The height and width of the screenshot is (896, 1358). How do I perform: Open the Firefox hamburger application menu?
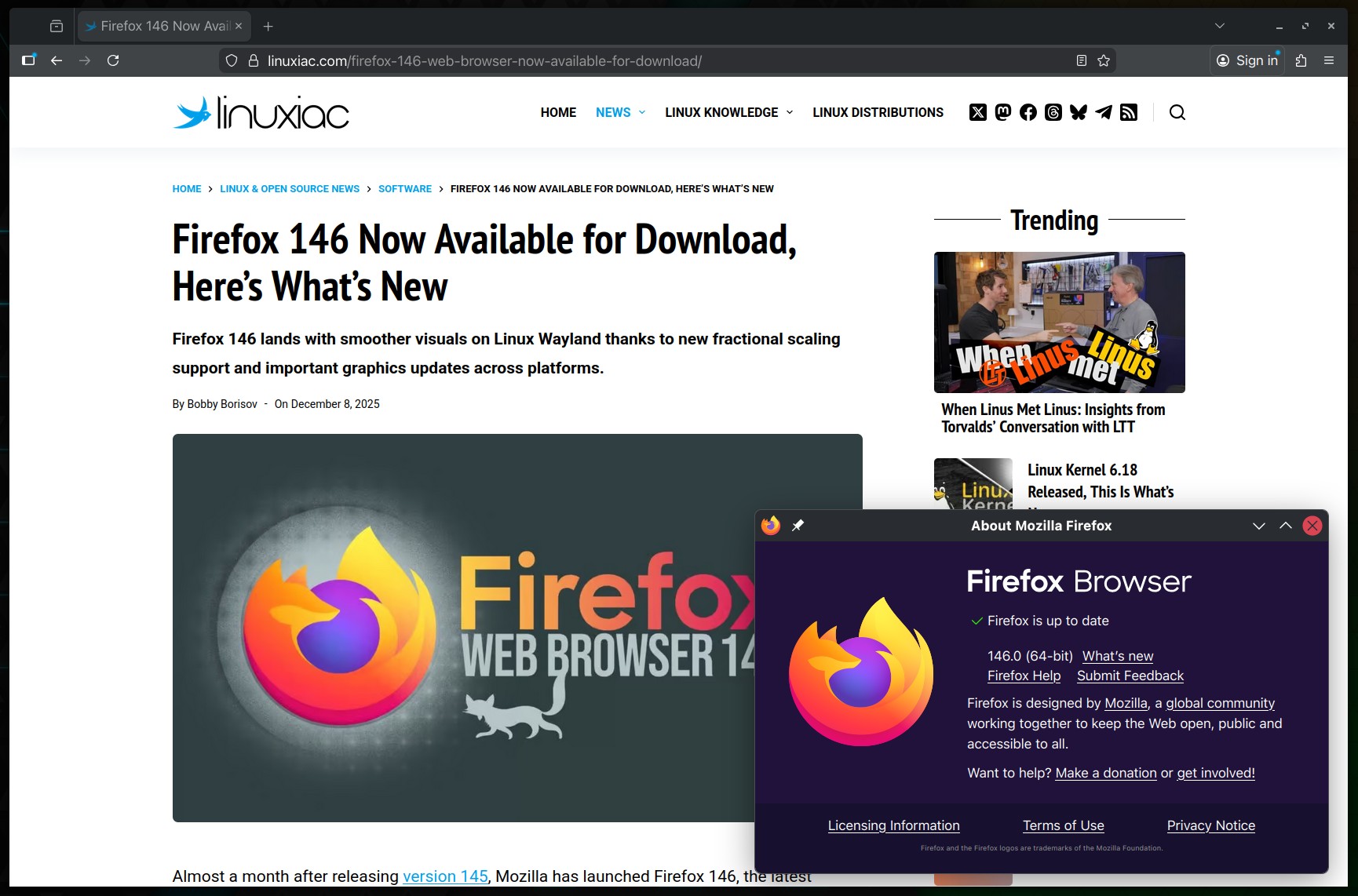tap(1329, 60)
